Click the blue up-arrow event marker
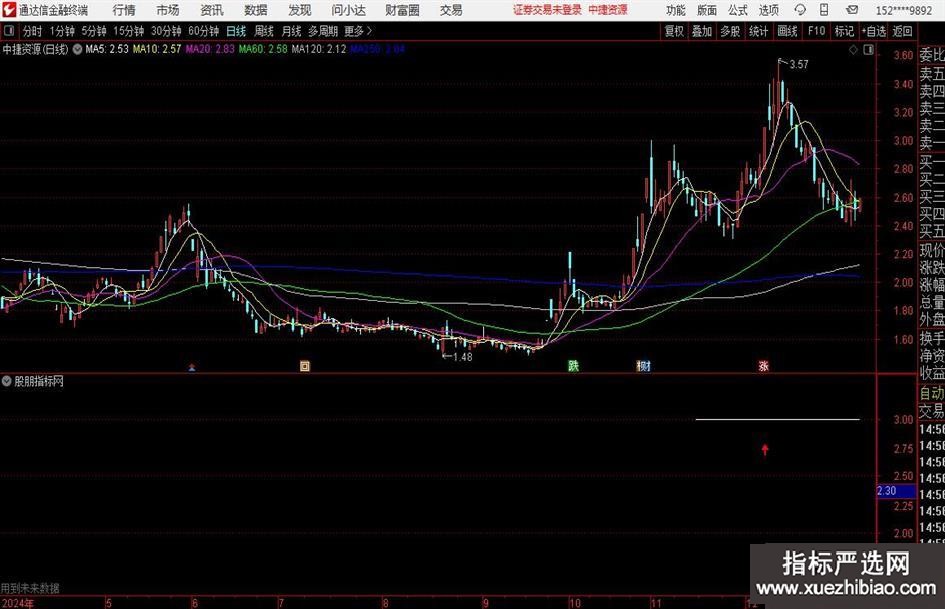The image size is (945, 609). click(192, 366)
